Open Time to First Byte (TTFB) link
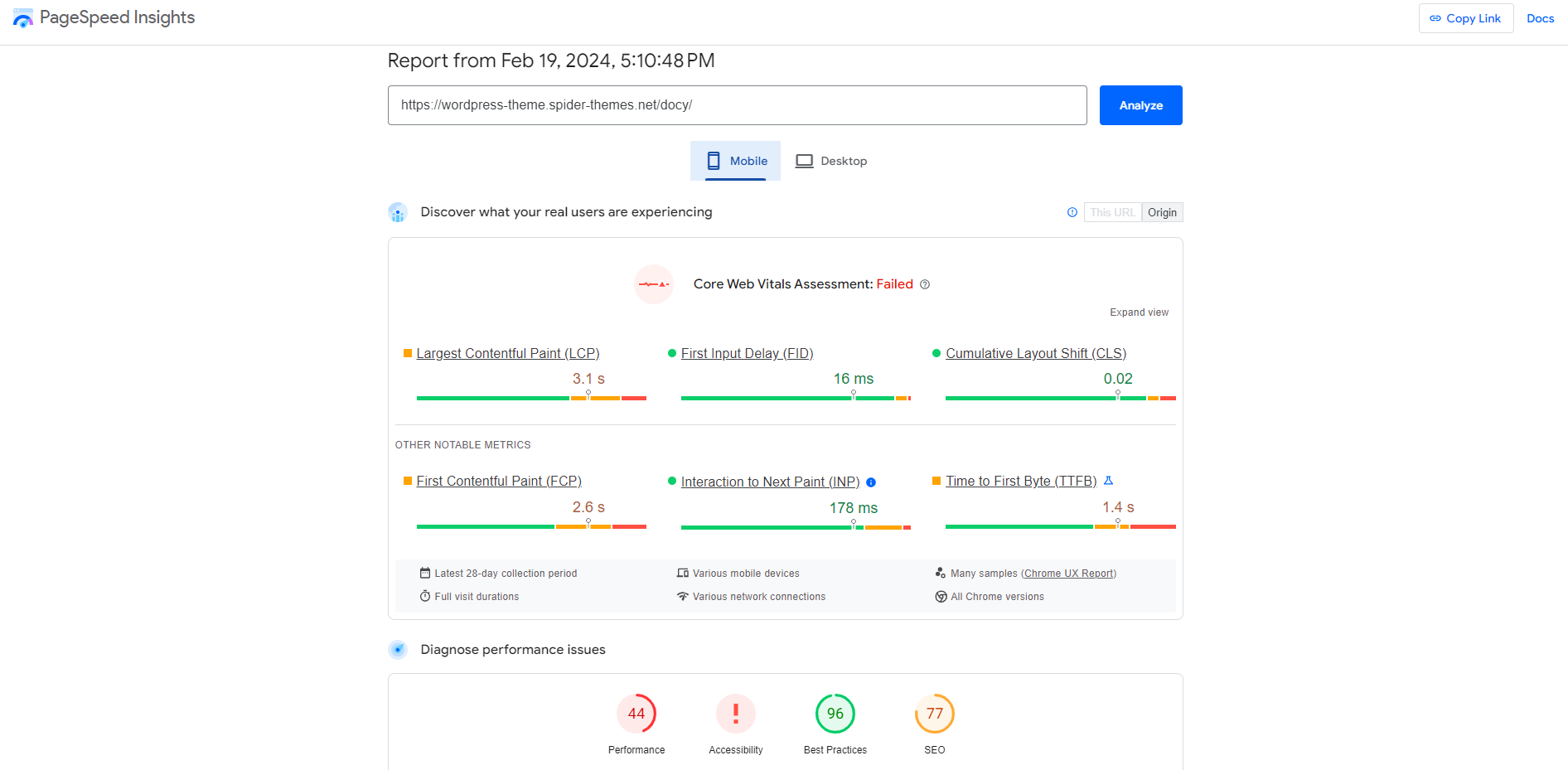This screenshot has height=770, width=1568. tap(1021, 481)
